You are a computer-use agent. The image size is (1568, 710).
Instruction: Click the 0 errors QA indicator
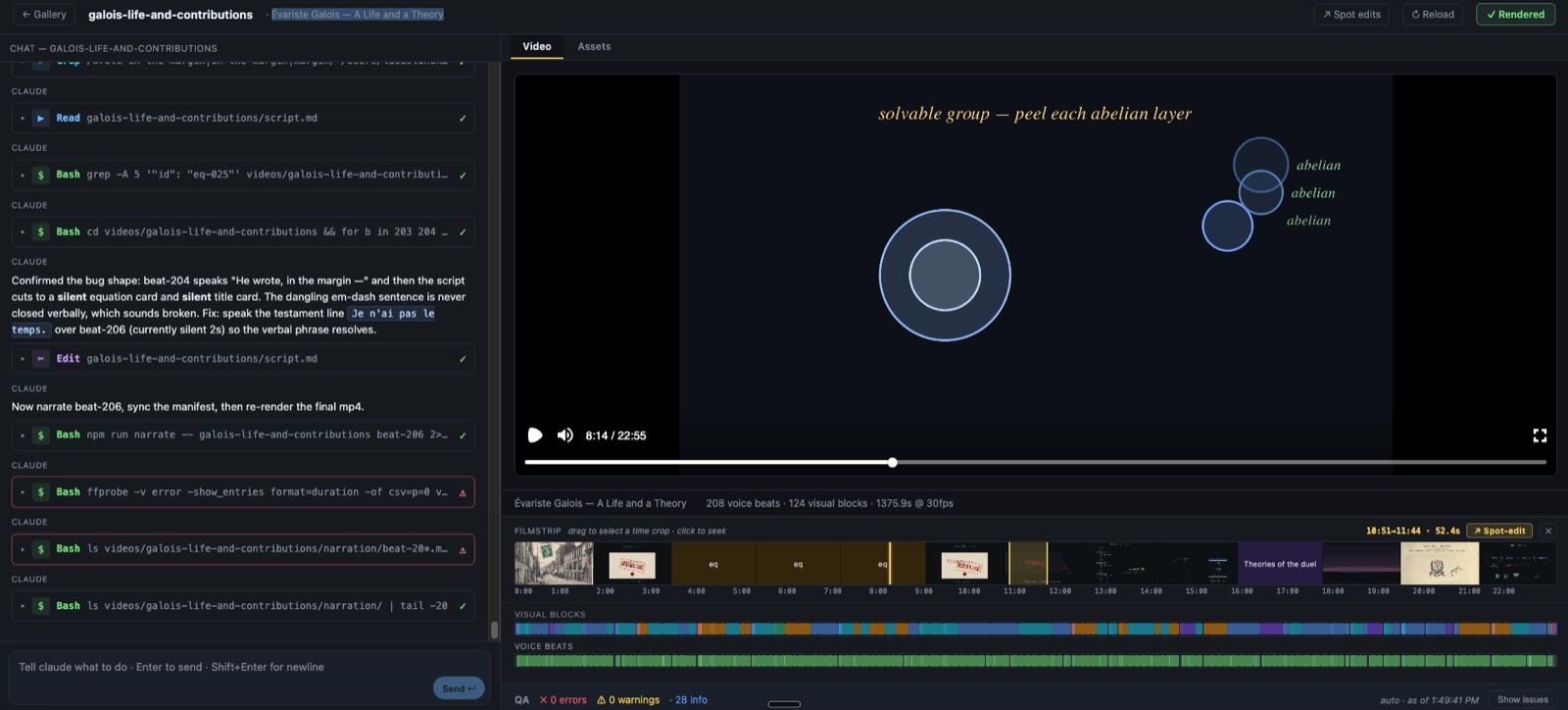point(563,700)
